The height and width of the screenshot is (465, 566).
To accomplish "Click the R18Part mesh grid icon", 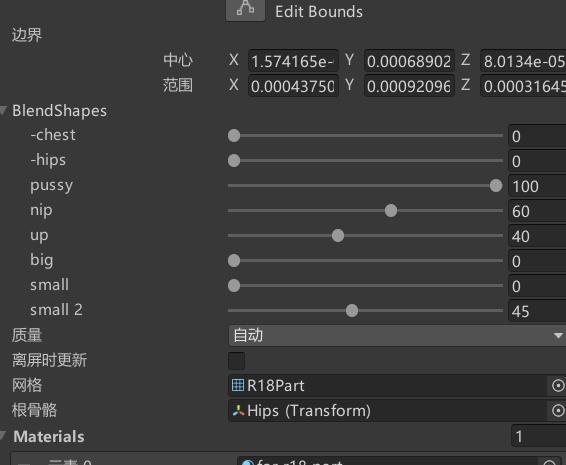I will pyautogui.click(x=238, y=385).
